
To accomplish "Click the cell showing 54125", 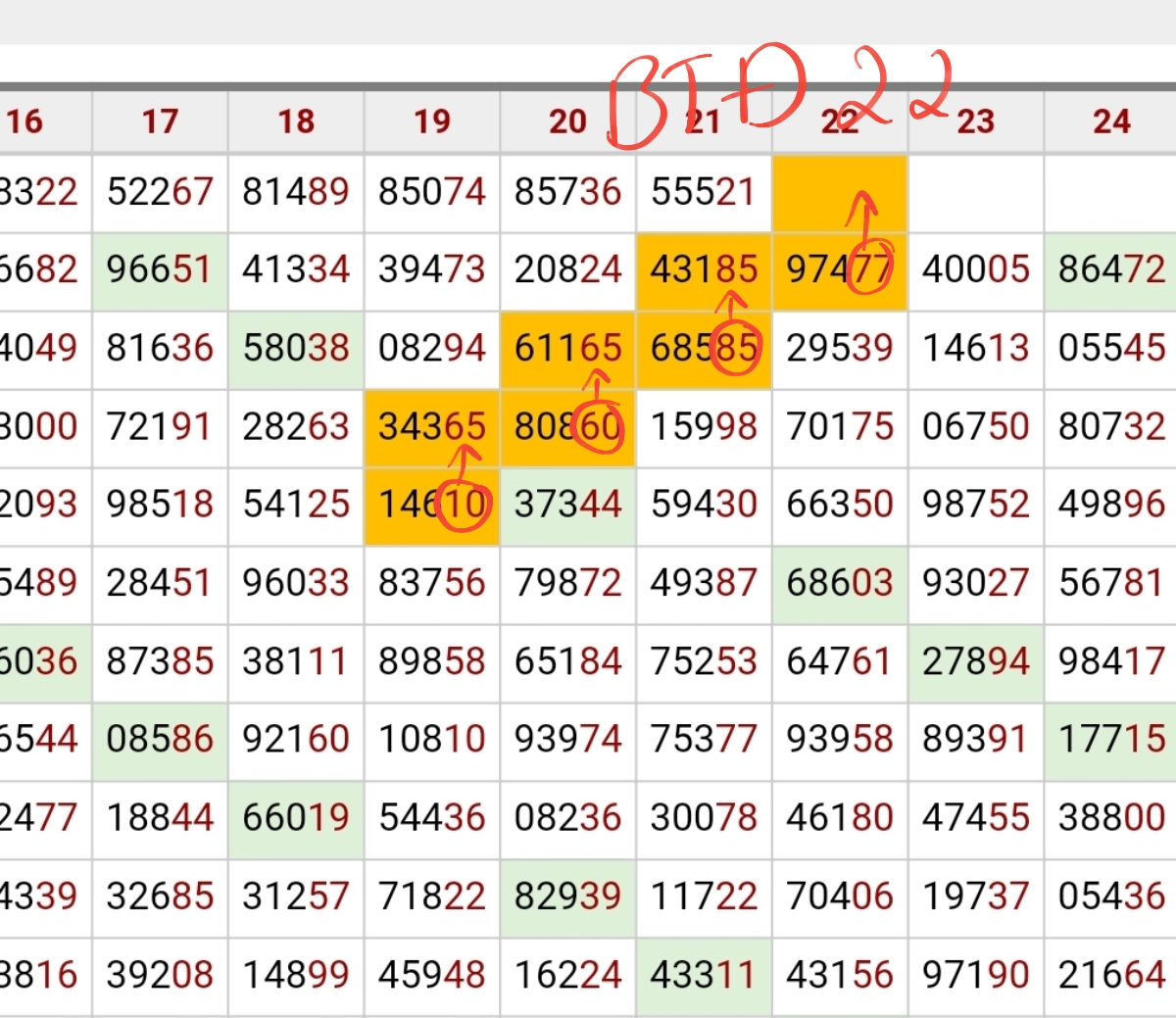I will point(296,505).
